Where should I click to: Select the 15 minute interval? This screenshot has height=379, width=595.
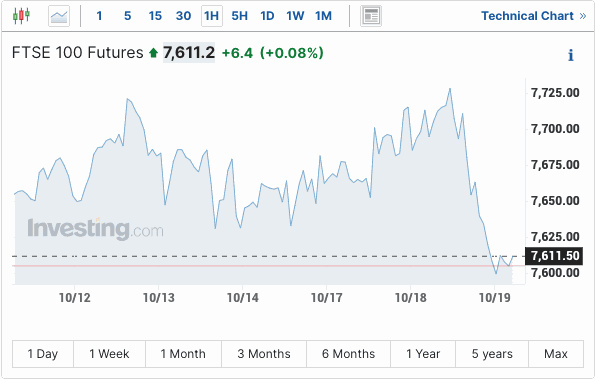point(155,16)
